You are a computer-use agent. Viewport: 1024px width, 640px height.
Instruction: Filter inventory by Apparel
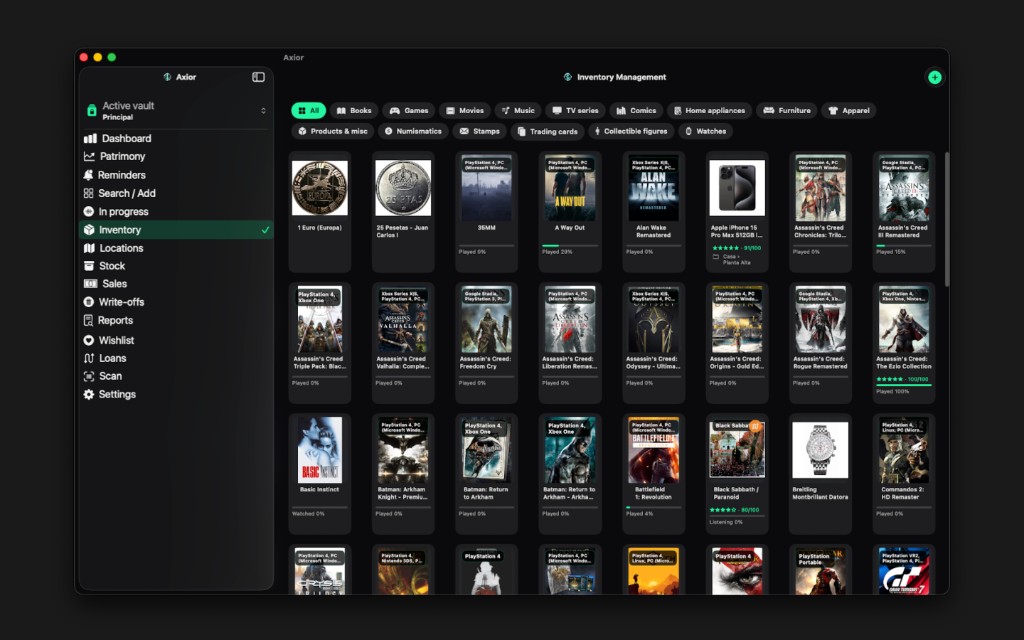849,110
